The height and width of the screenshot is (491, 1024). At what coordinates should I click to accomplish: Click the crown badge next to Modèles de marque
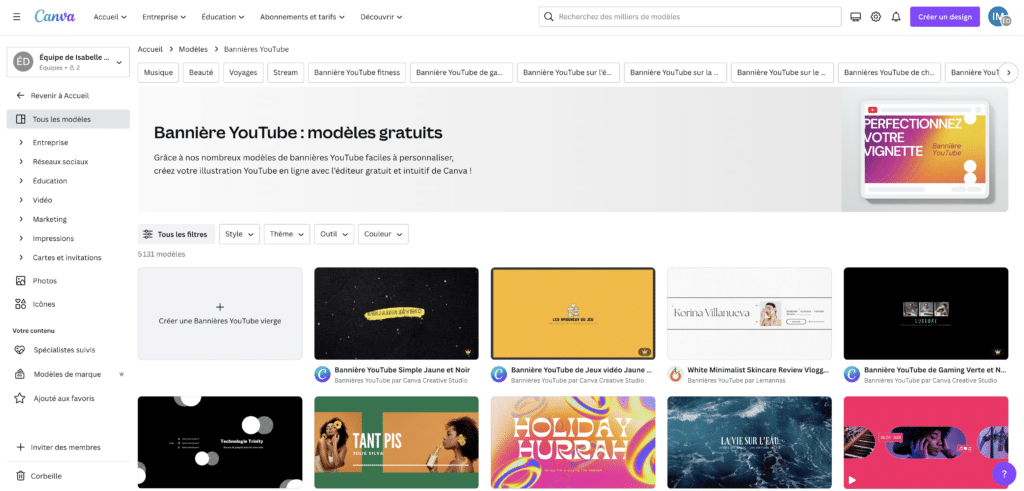[121, 374]
